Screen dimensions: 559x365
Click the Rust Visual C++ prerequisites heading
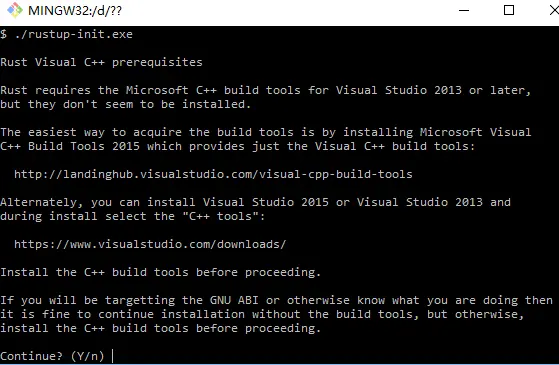[x=101, y=62]
